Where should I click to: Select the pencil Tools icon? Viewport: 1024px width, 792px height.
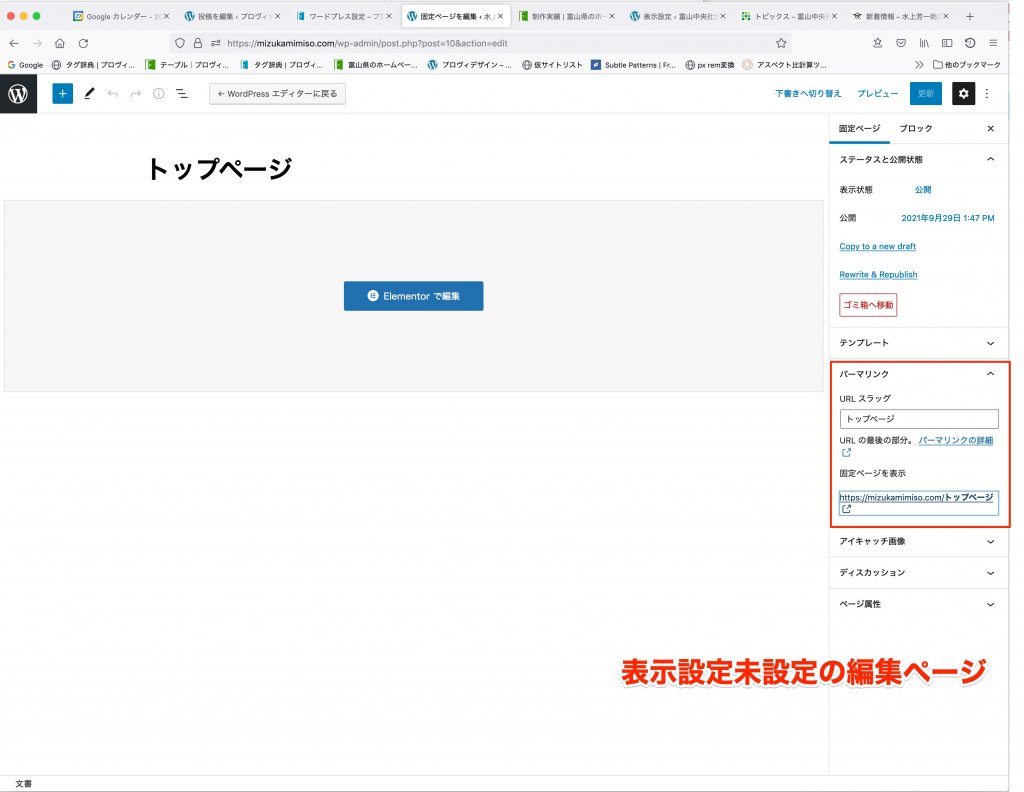click(x=89, y=93)
